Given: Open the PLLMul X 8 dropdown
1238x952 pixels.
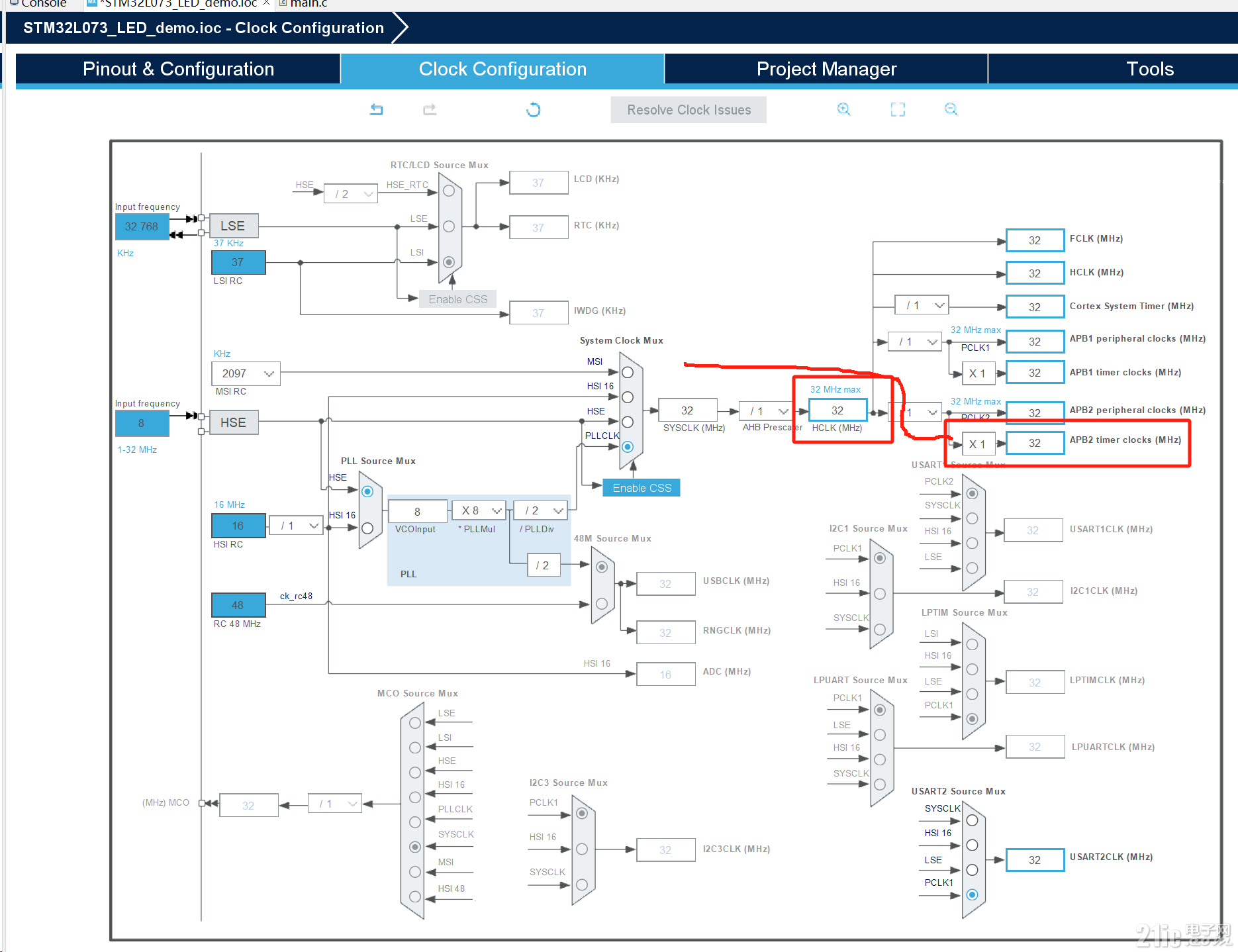Looking at the screenshot, I should coord(479,510).
